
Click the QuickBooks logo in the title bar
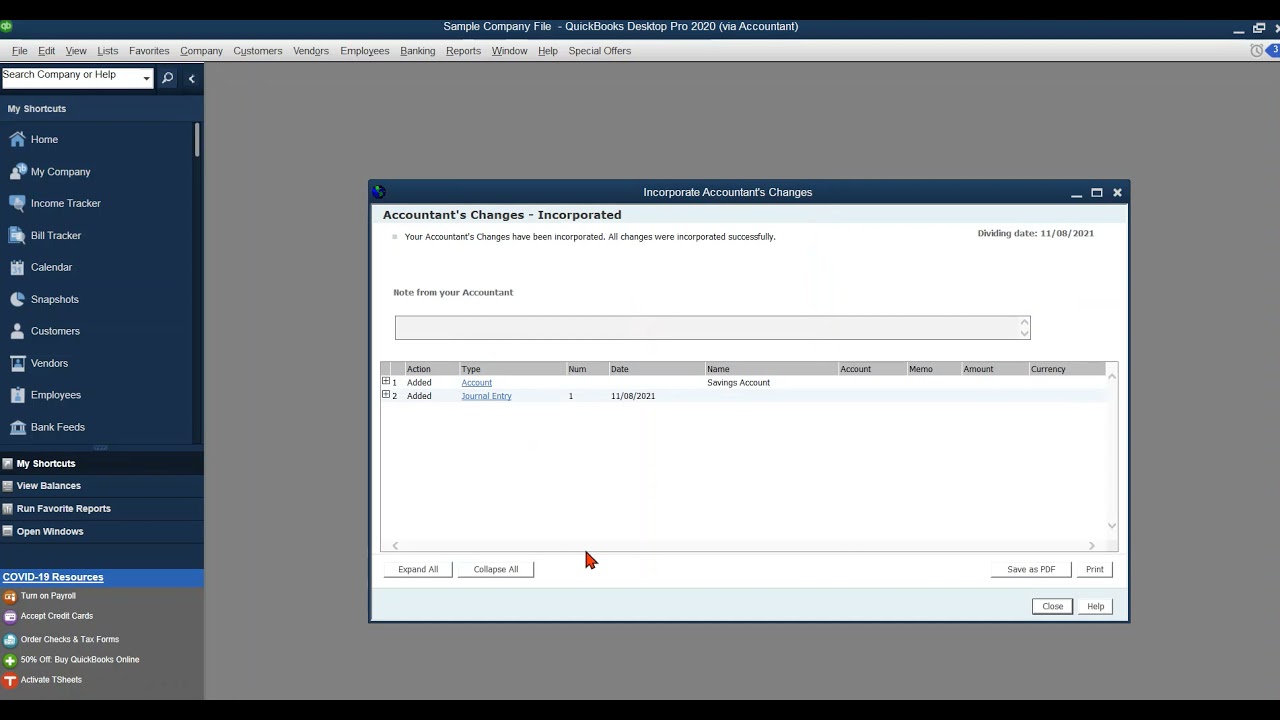6,26
